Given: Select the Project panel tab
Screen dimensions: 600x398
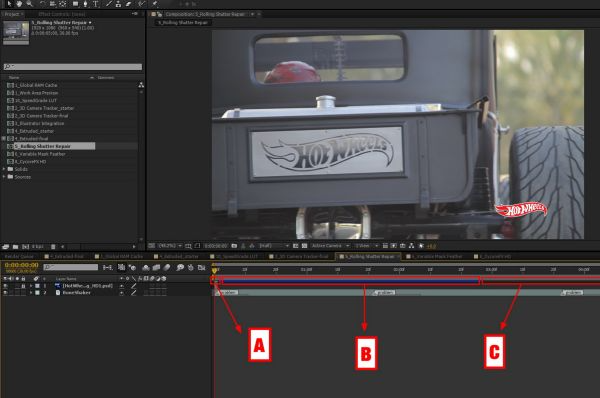Looking at the screenshot, I should coord(14,14).
